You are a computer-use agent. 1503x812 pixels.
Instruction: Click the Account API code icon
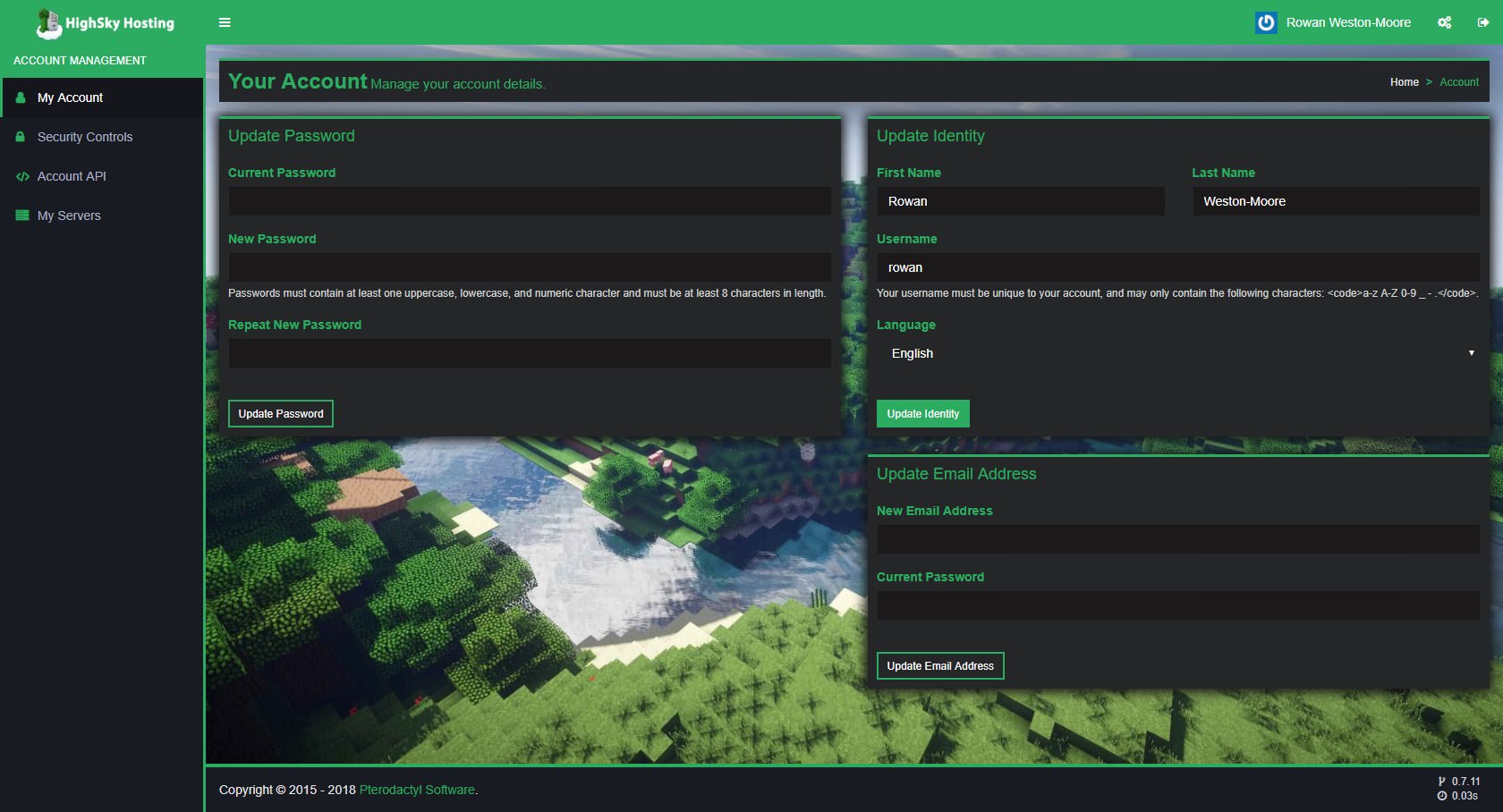[22, 176]
